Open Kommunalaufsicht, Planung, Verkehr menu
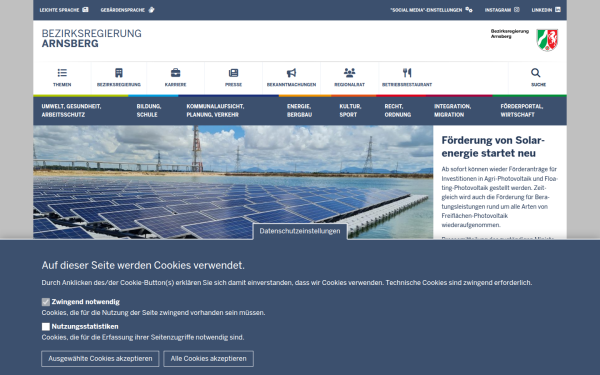 coord(215,110)
